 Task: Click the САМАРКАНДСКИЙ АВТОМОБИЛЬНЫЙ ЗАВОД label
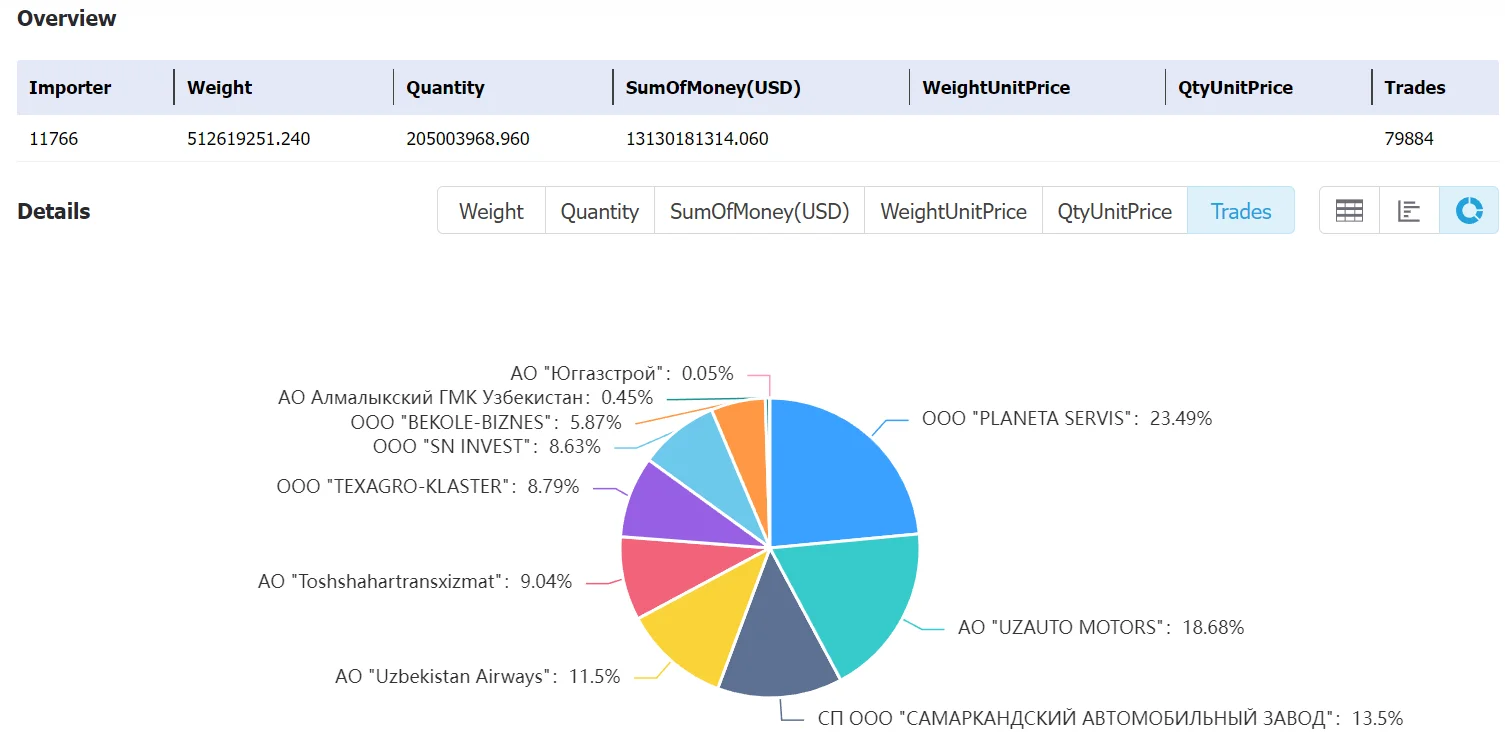[1110, 718]
